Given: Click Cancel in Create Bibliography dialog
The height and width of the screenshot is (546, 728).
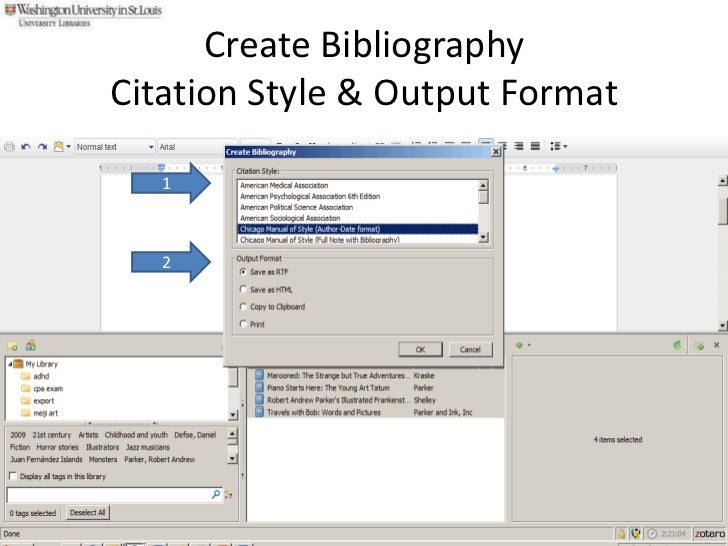Looking at the screenshot, I should click(470, 350).
